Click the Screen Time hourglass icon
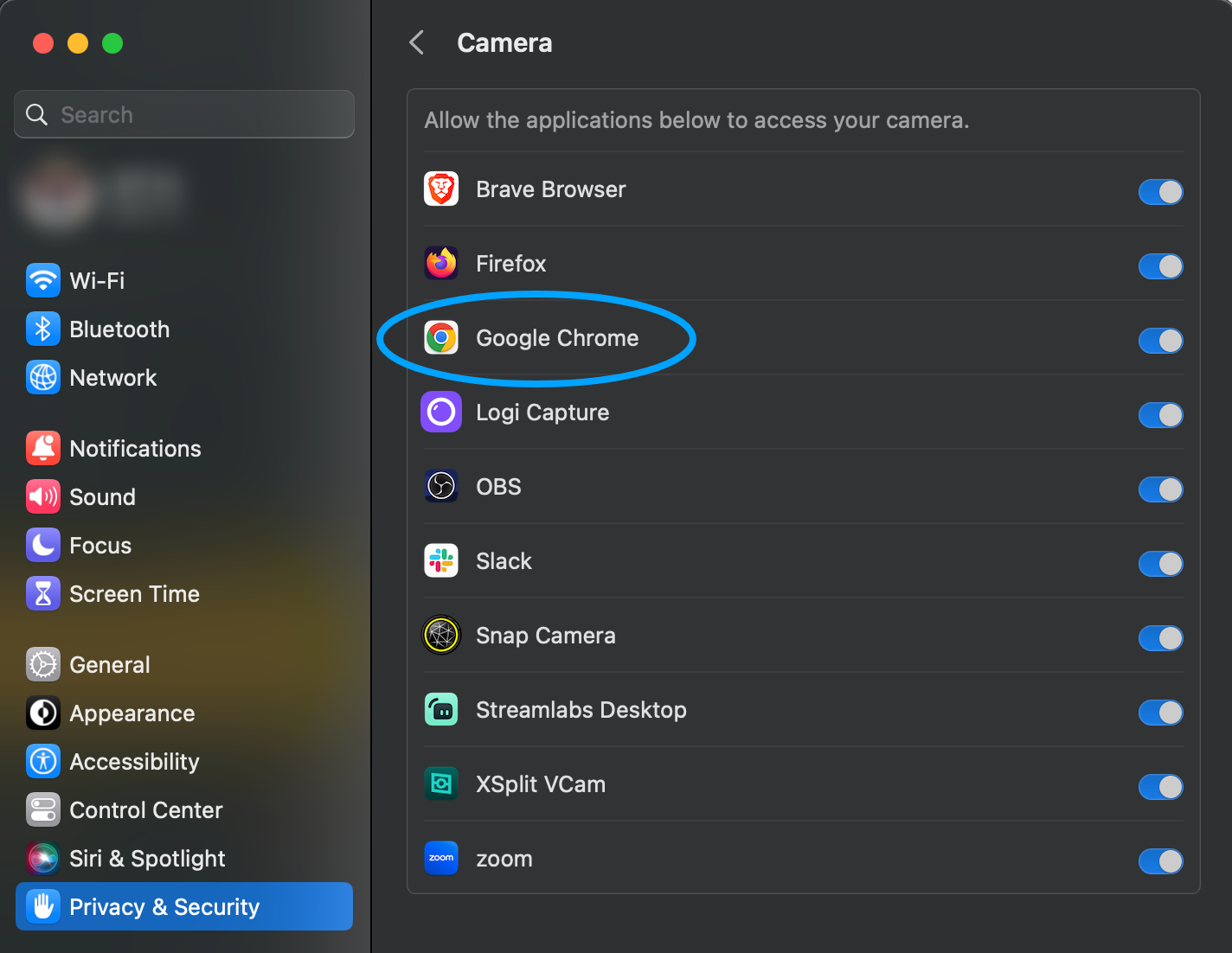Screen dimensions: 1232x953 [x=43, y=593]
